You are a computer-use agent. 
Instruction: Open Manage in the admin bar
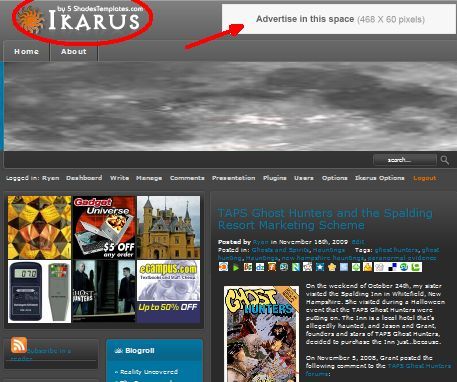tap(149, 178)
